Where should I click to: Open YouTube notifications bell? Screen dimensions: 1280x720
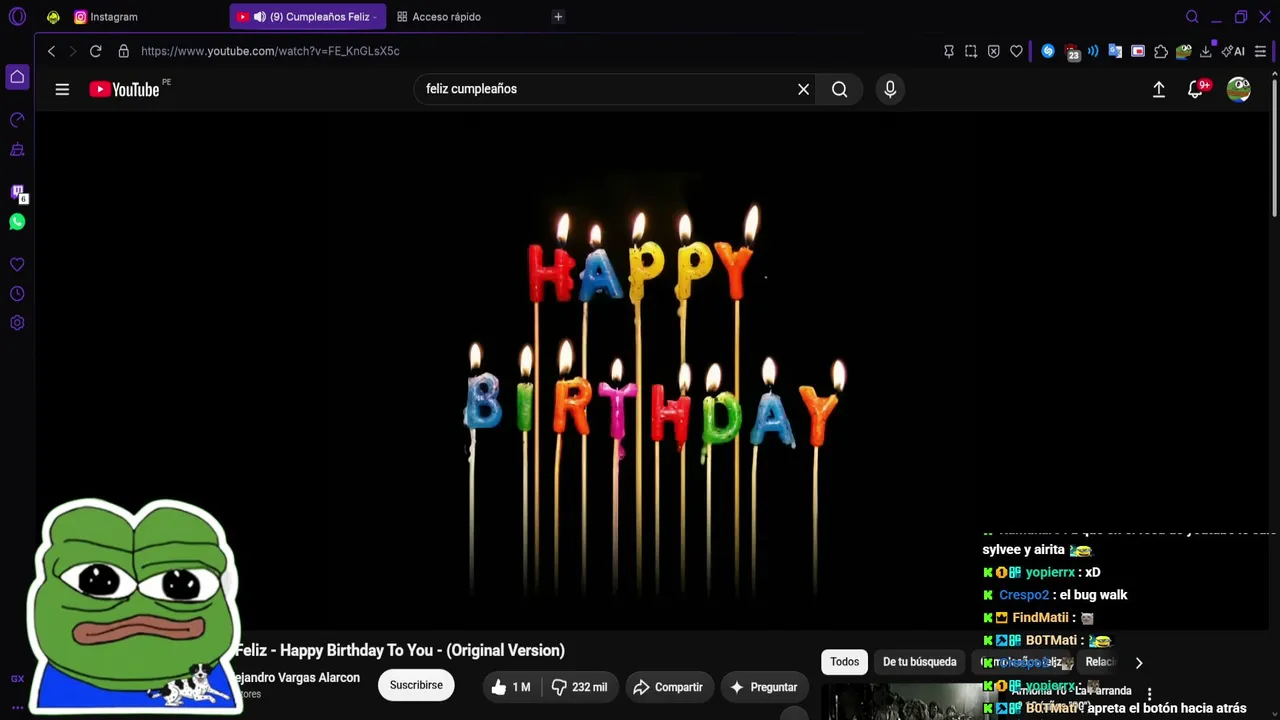1196,89
